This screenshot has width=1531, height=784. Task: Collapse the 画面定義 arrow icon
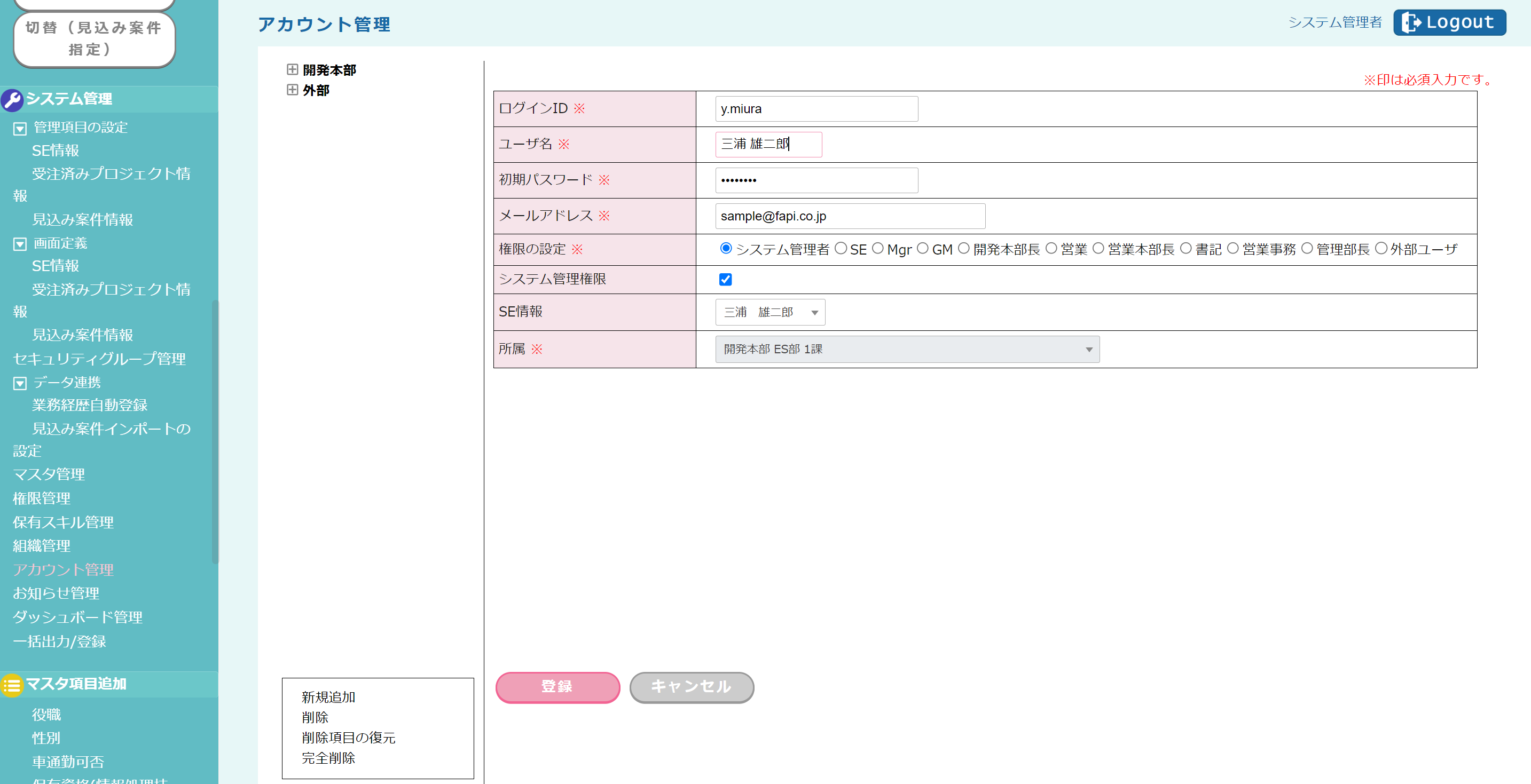(20, 244)
